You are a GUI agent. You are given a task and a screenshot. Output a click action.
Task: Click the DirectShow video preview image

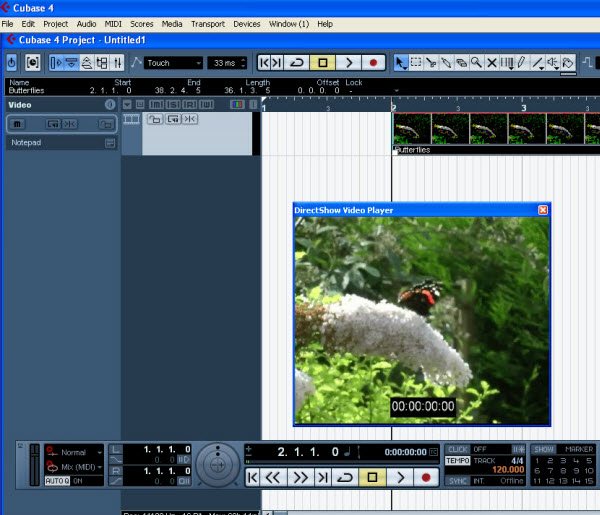point(422,320)
